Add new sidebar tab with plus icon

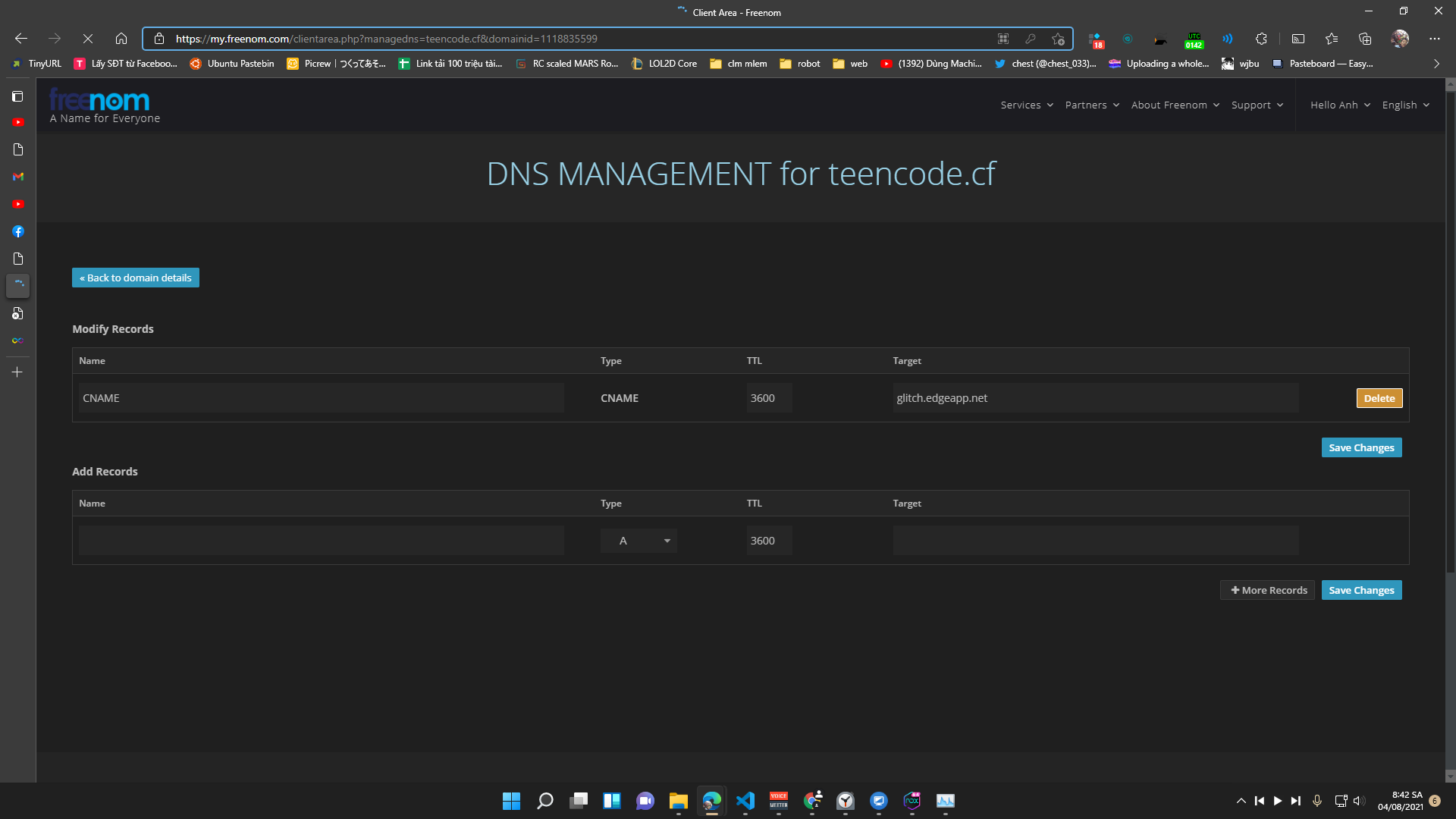17,372
